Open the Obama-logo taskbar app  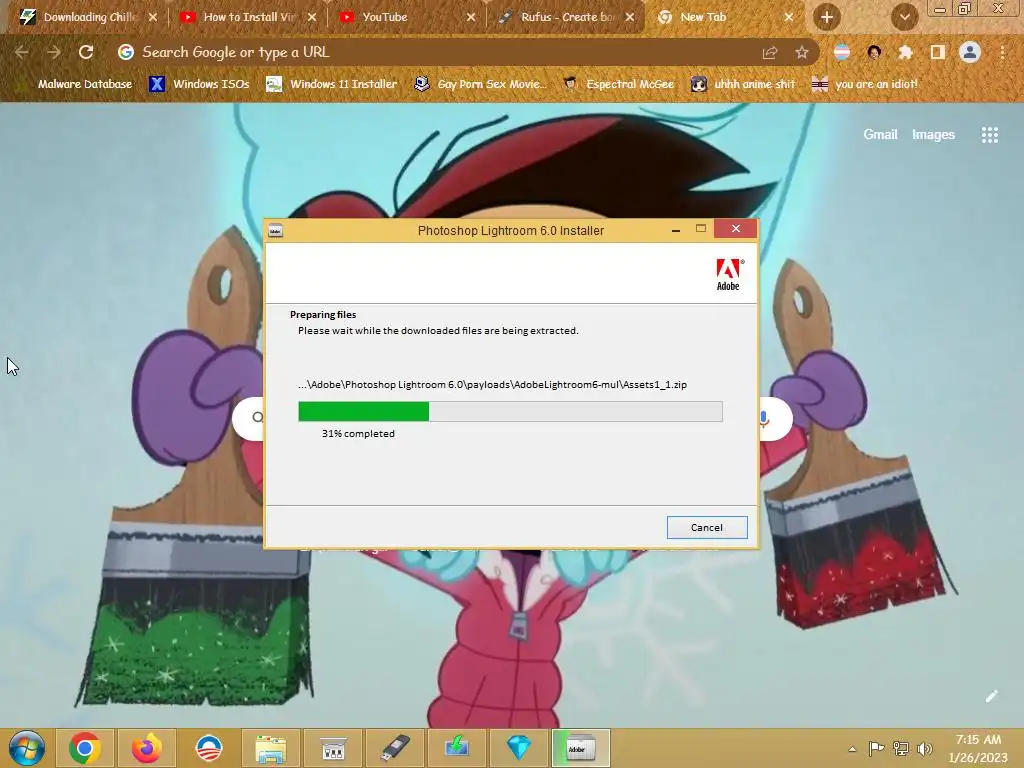pos(209,748)
